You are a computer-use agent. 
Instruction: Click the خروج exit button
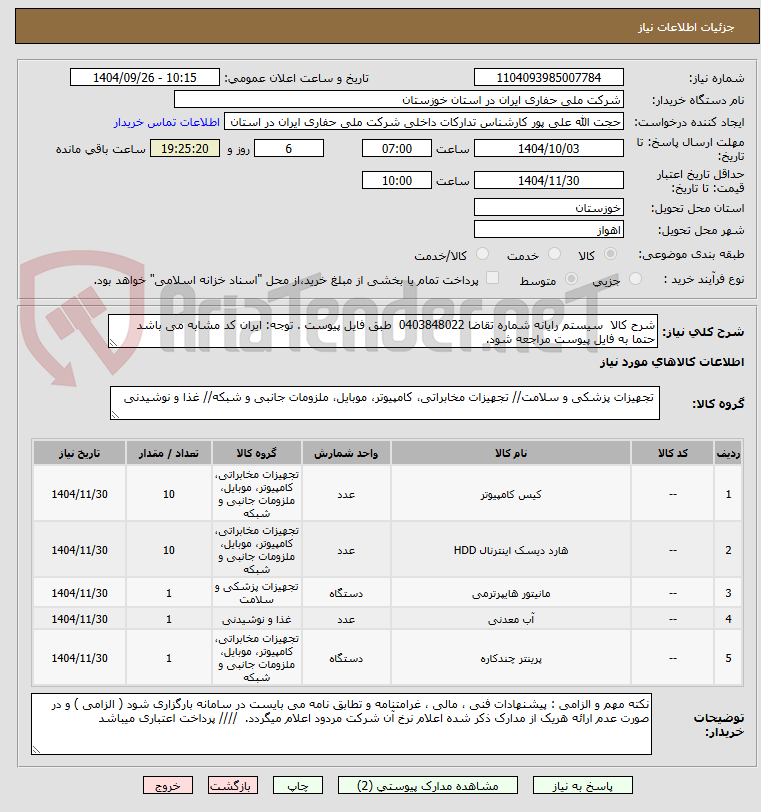coord(168,786)
